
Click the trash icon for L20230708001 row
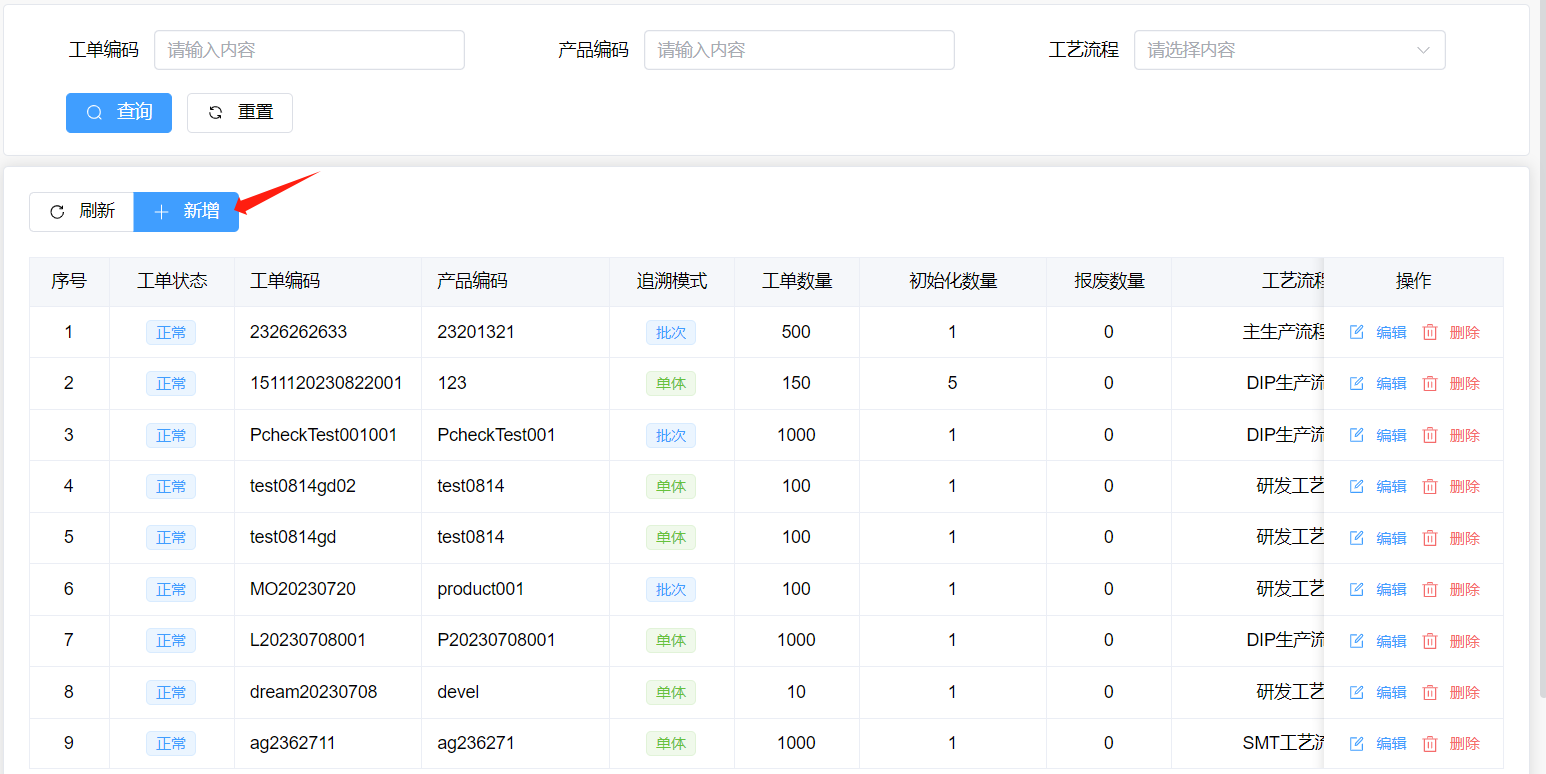tap(1430, 641)
